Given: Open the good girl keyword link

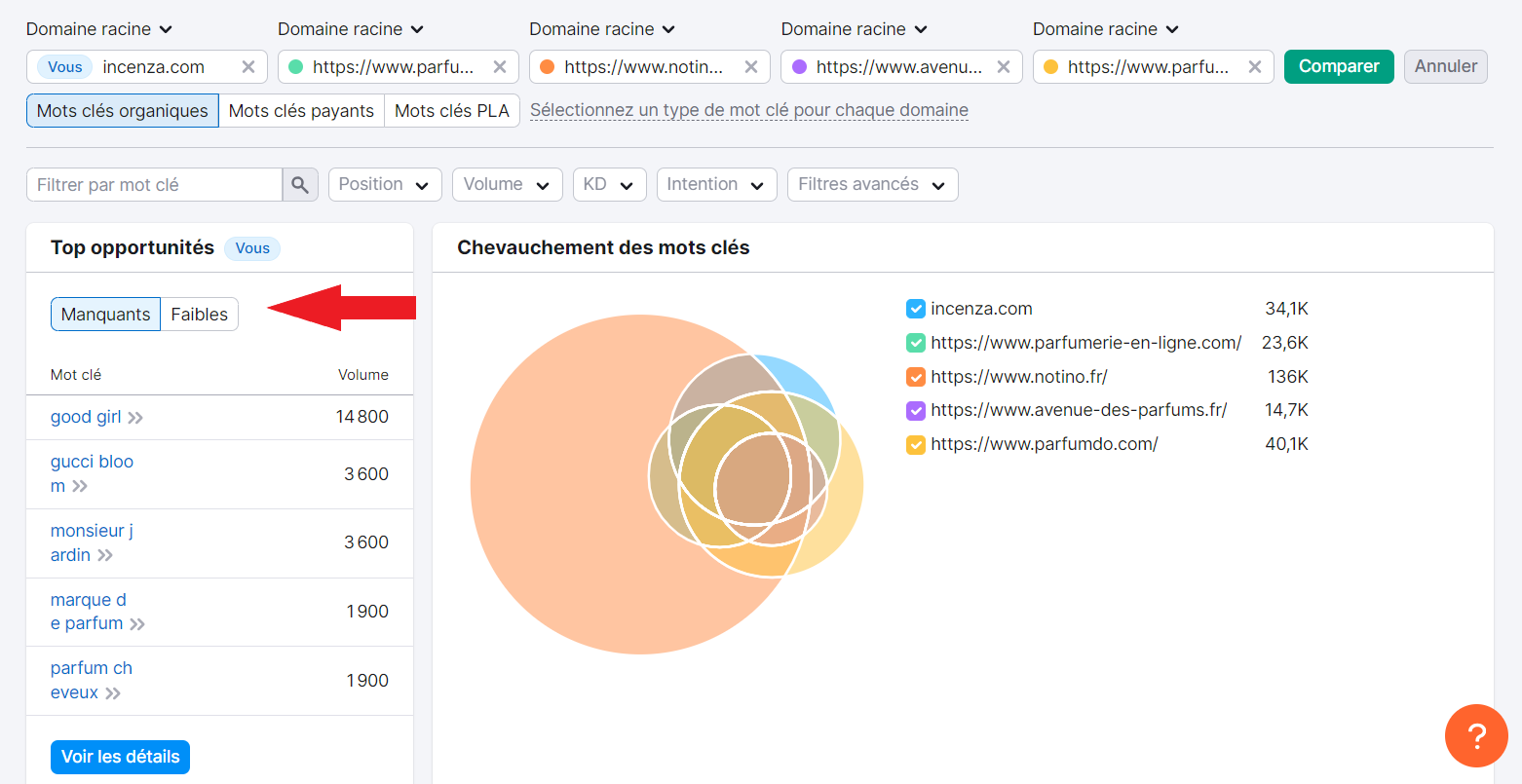Looking at the screenshot, I should pyautogui.click(x=86, y=417).
